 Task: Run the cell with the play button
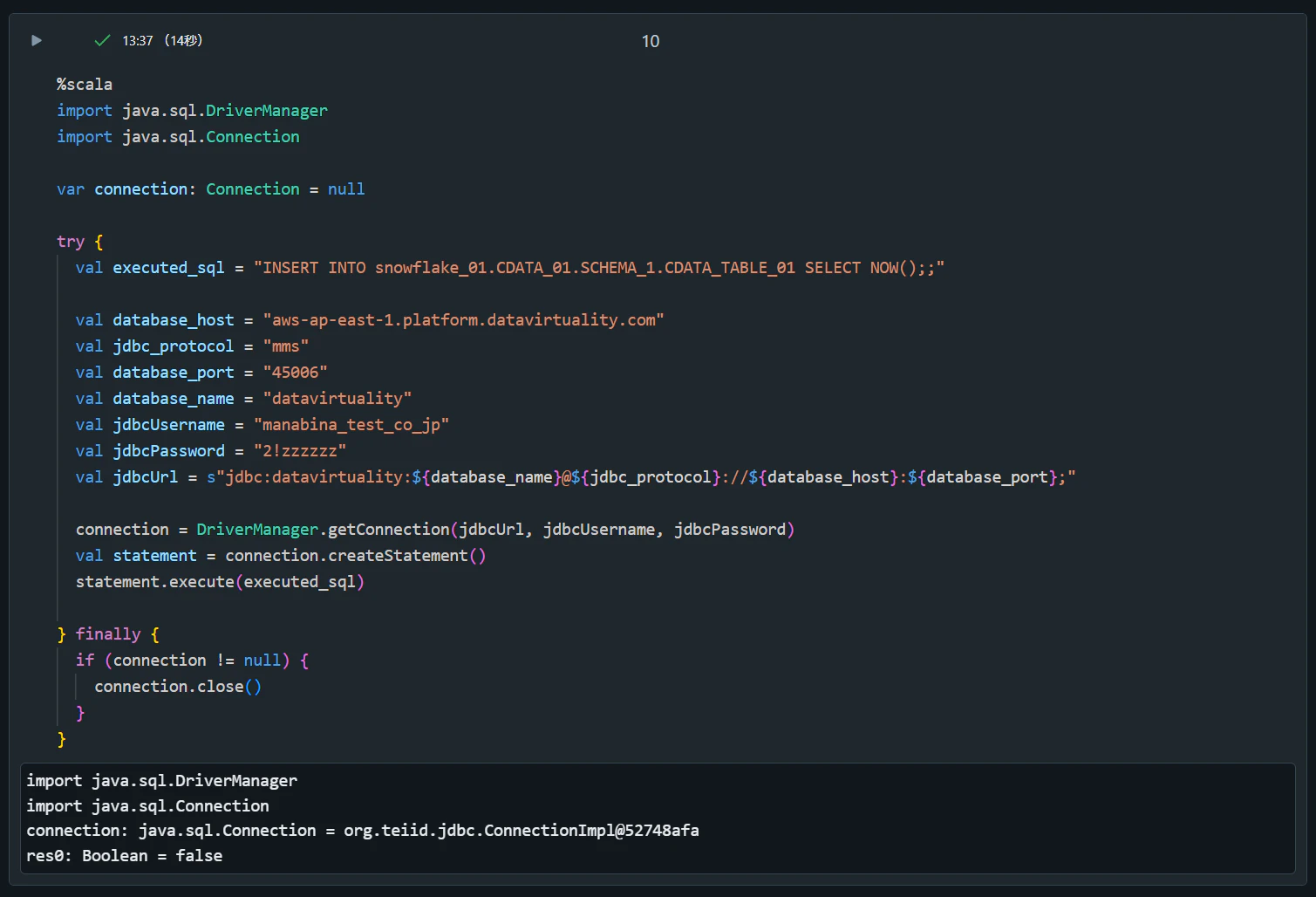coord(36,40)
